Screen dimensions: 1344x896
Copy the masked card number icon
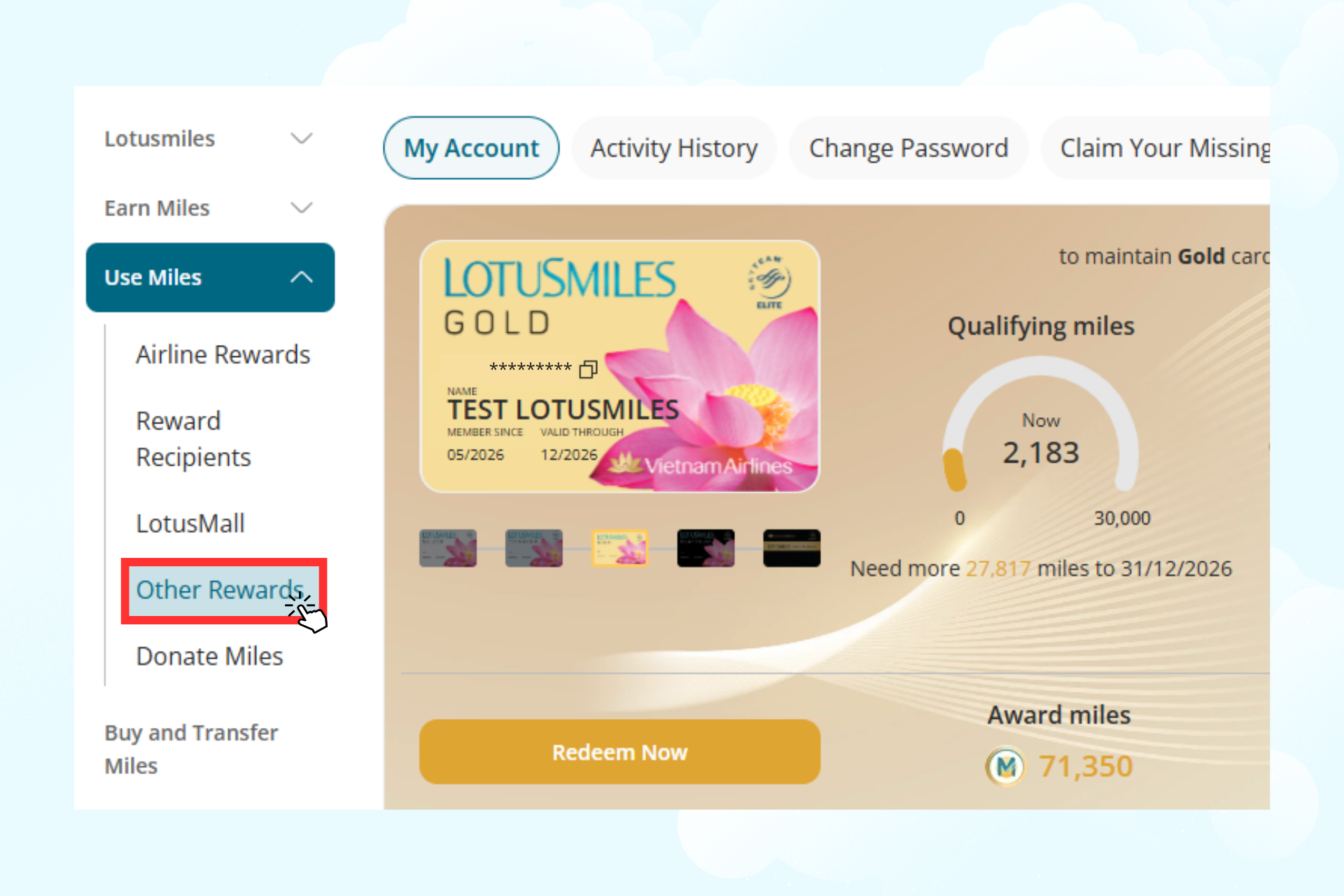click(588, 369)
